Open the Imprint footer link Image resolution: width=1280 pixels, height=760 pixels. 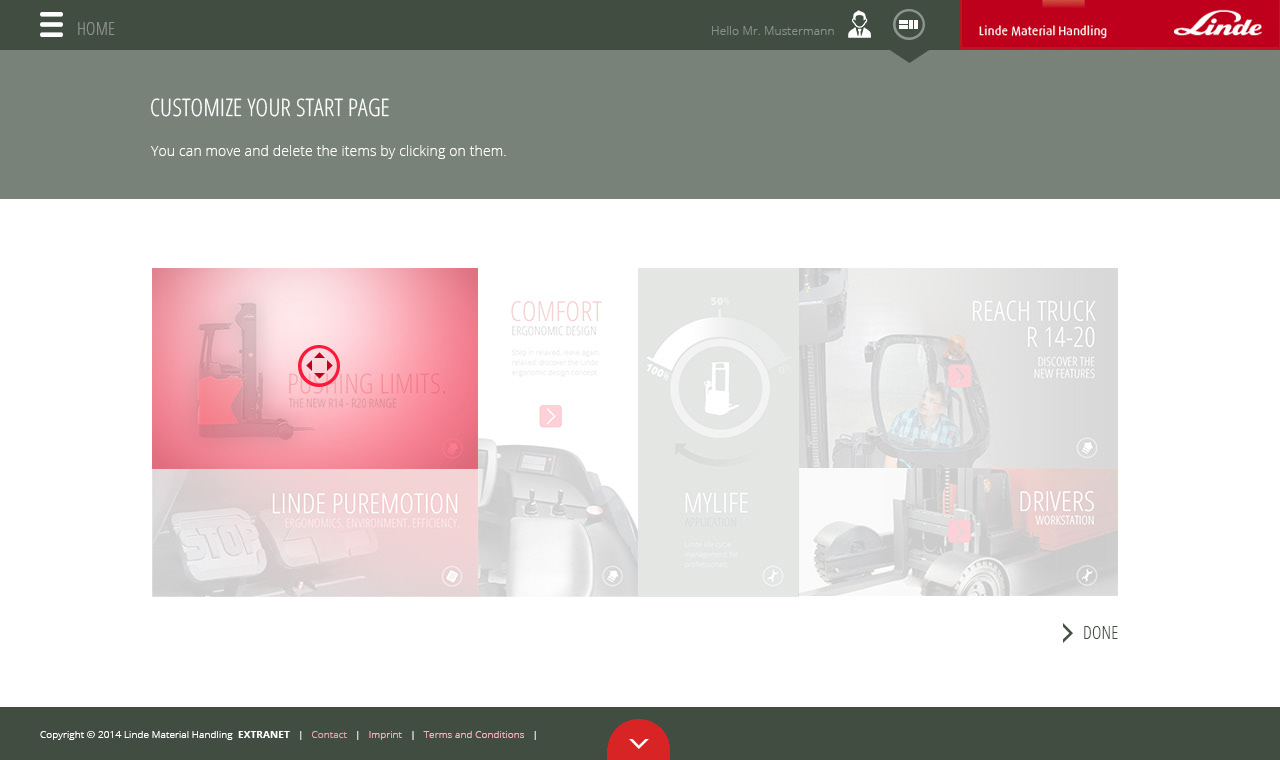tap(385, 734)
